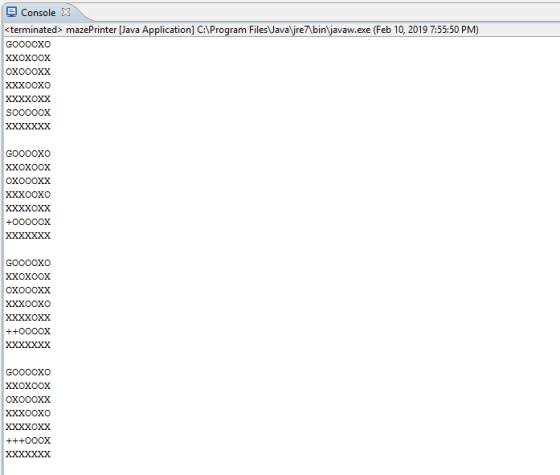Viewport: 560px width, 475px height.
Task: Click the XXXXXXX row ending the last maze
Action: click(x=28, y=454)
